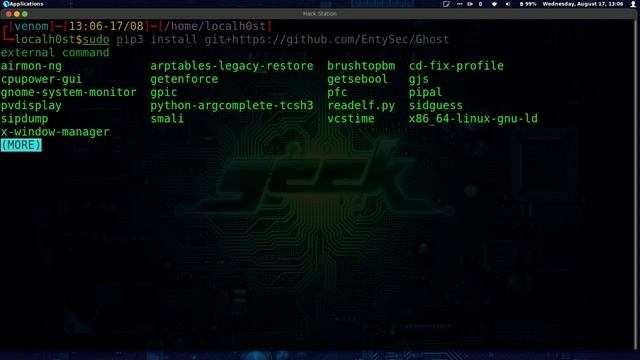This screenshot has height=360, width=640.
Task: Open the battery indicator showing 99%
Action: tap(528, 4)
